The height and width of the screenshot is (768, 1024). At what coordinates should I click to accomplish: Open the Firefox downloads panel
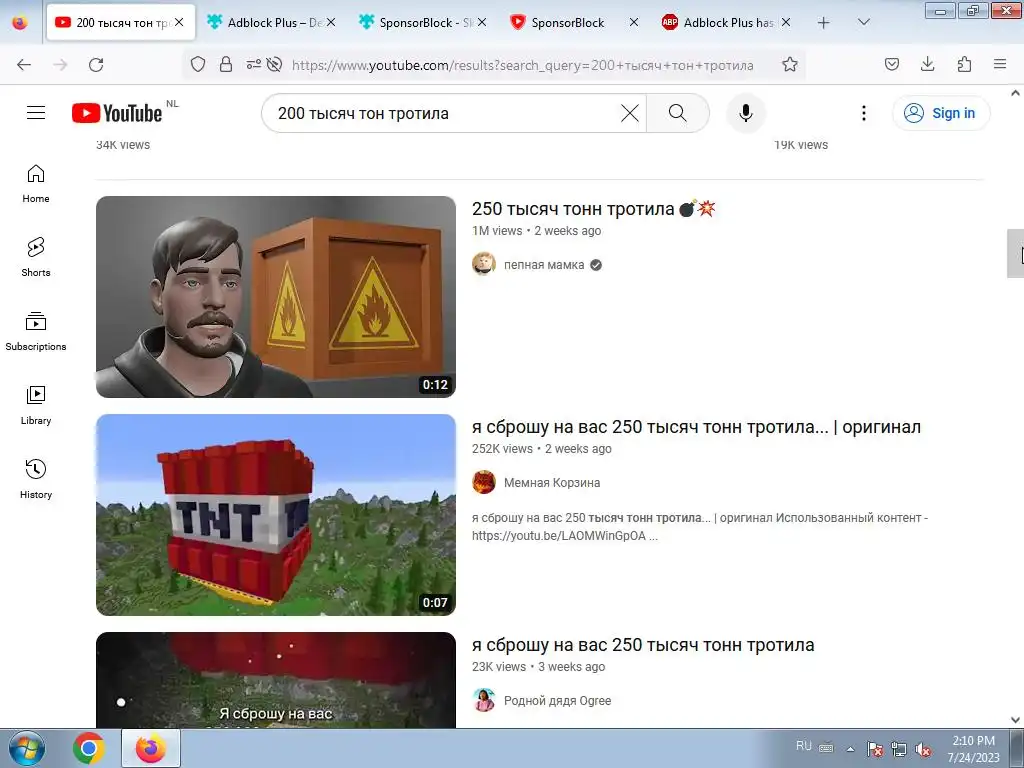tap(927, 64)
